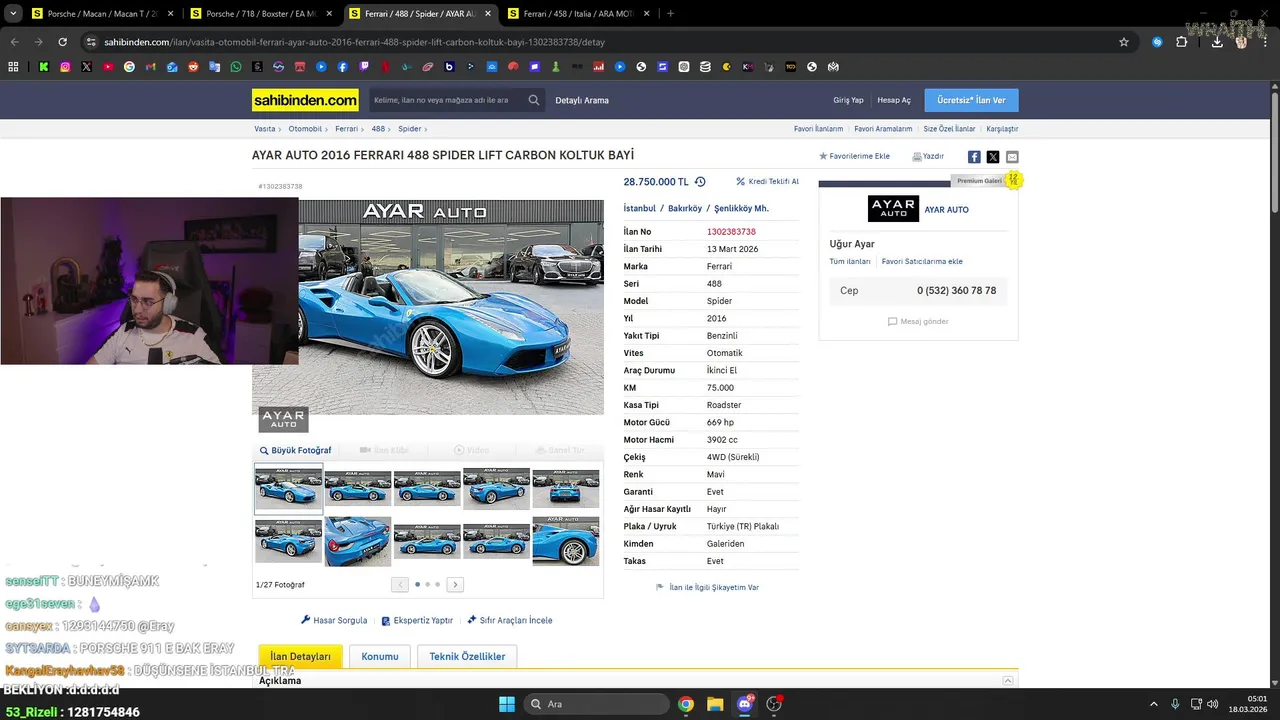Open the İlan Detayları tab
This screenshot has width=1280, height=720.
(x=300, y=657)
